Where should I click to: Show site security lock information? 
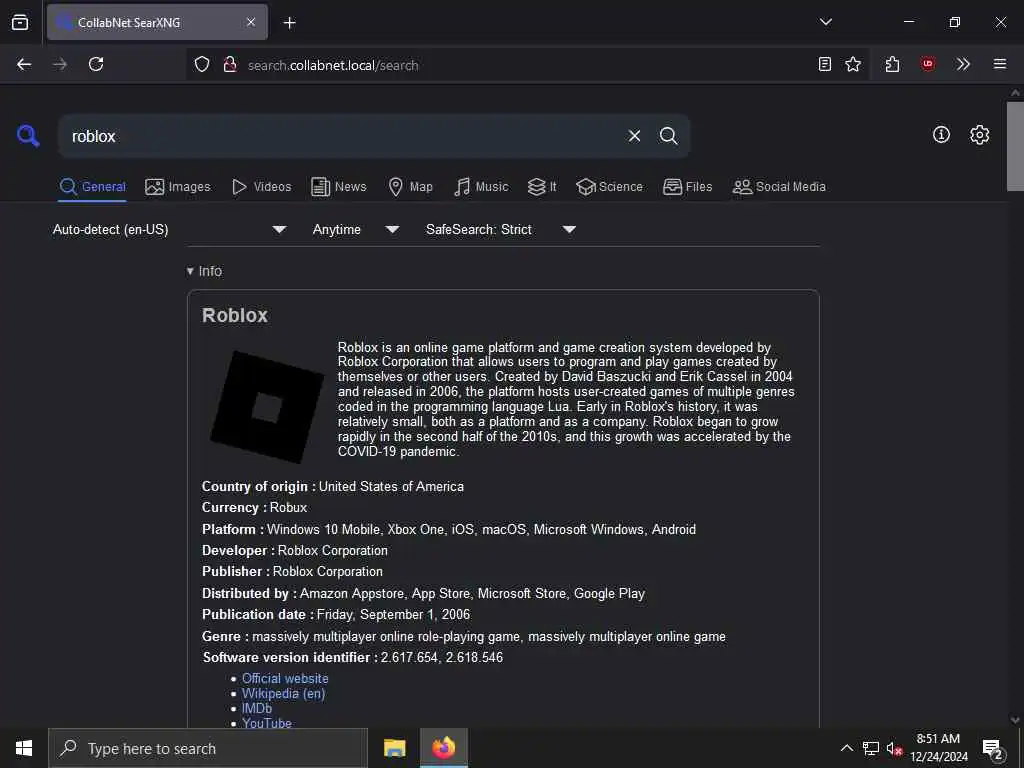(230, 64)
